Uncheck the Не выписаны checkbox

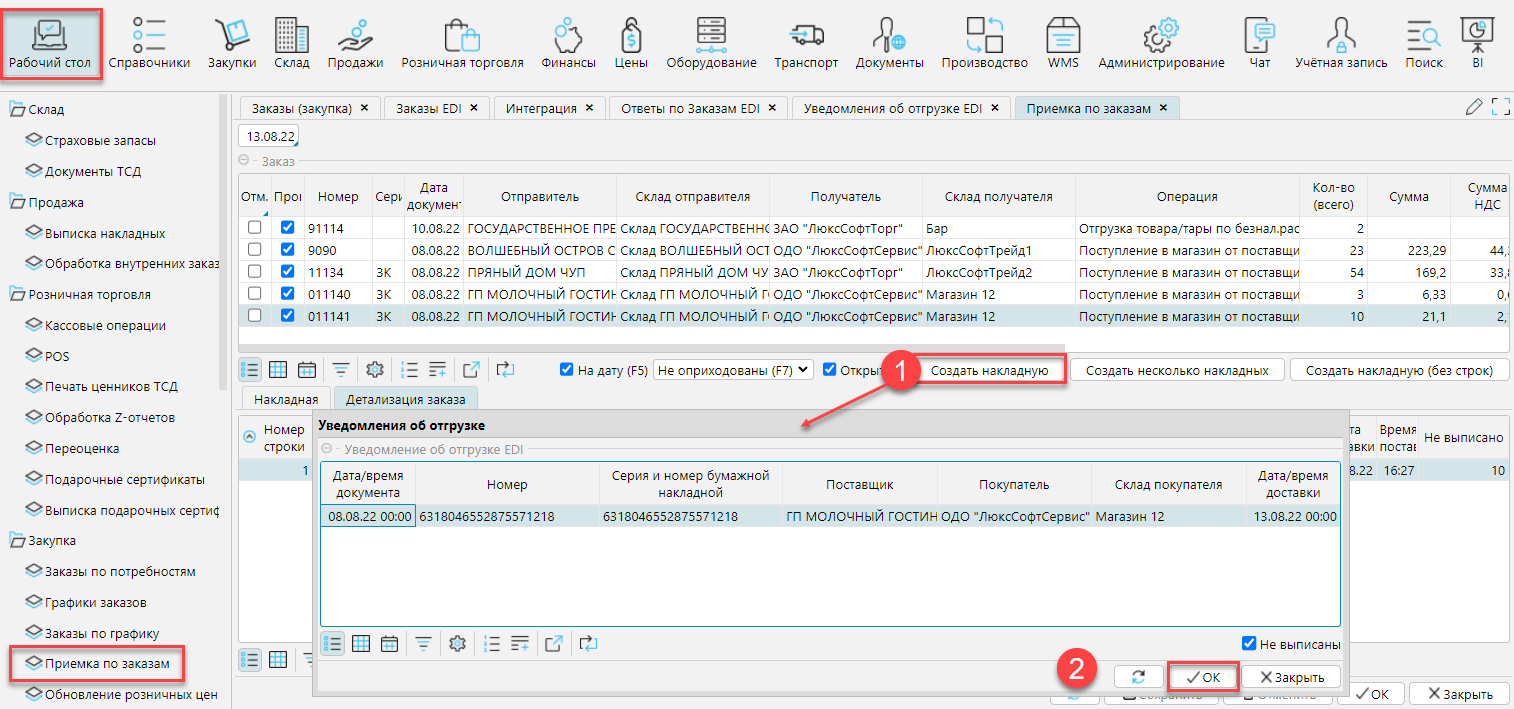(x=1248, y=644)
